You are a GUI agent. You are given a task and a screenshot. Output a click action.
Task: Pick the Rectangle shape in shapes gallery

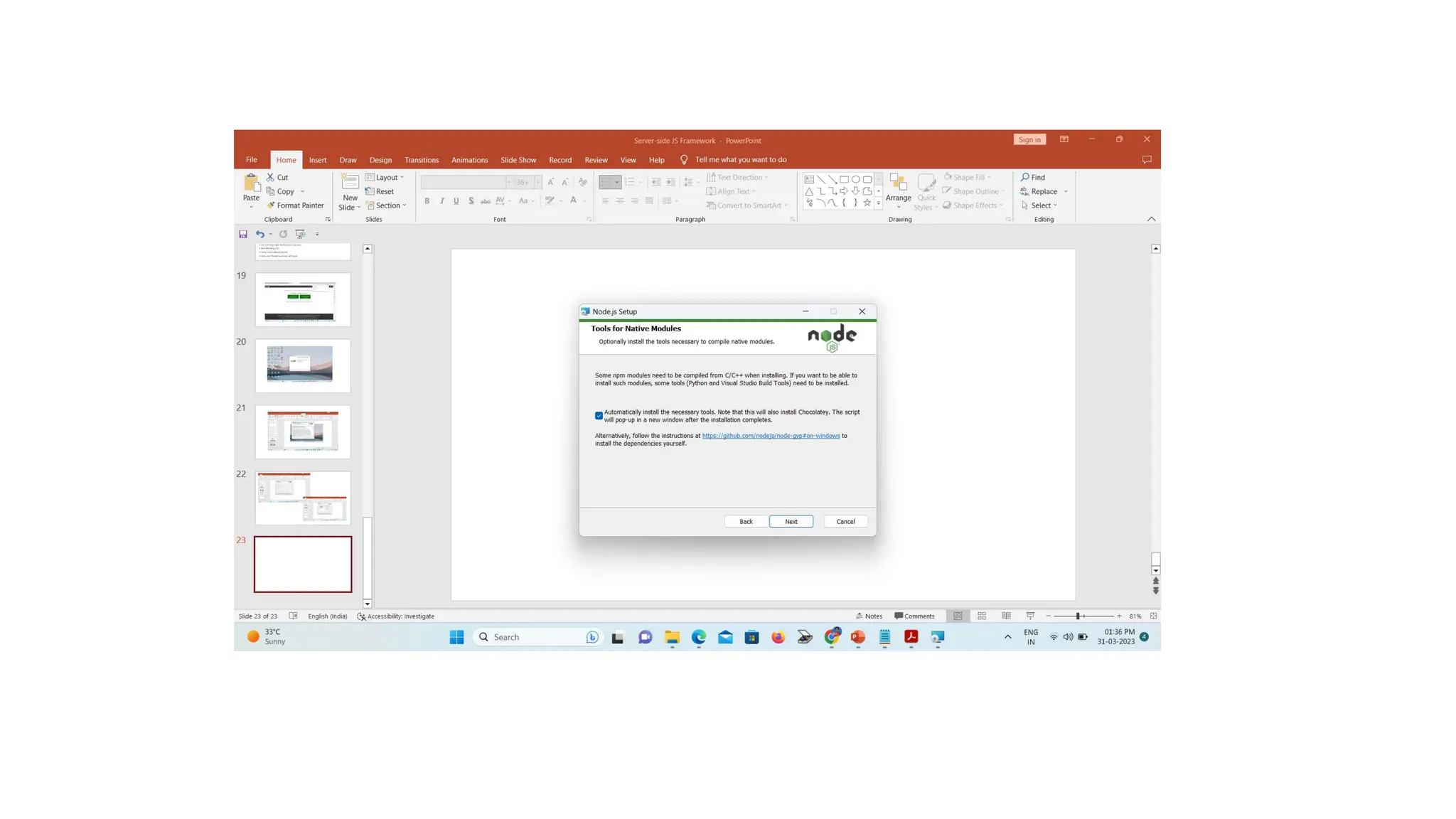844,180
